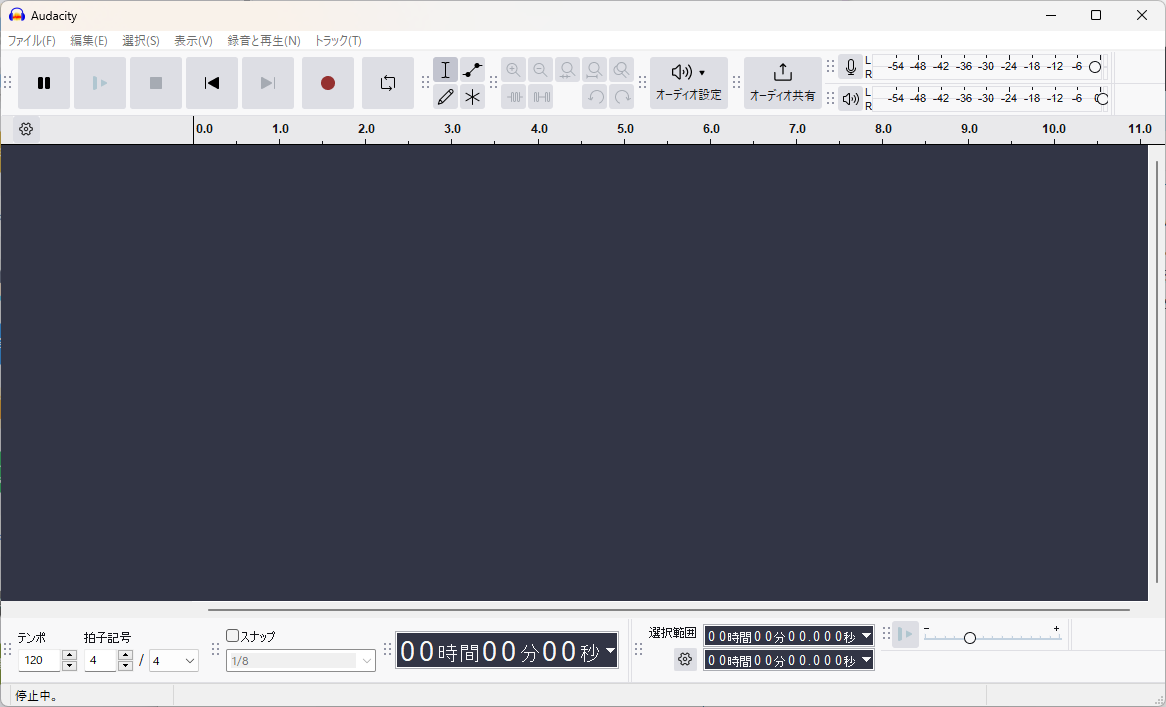Select the Envelope tool
Viewport: 1166px width, 707px height.
click(x=473, y=70)
